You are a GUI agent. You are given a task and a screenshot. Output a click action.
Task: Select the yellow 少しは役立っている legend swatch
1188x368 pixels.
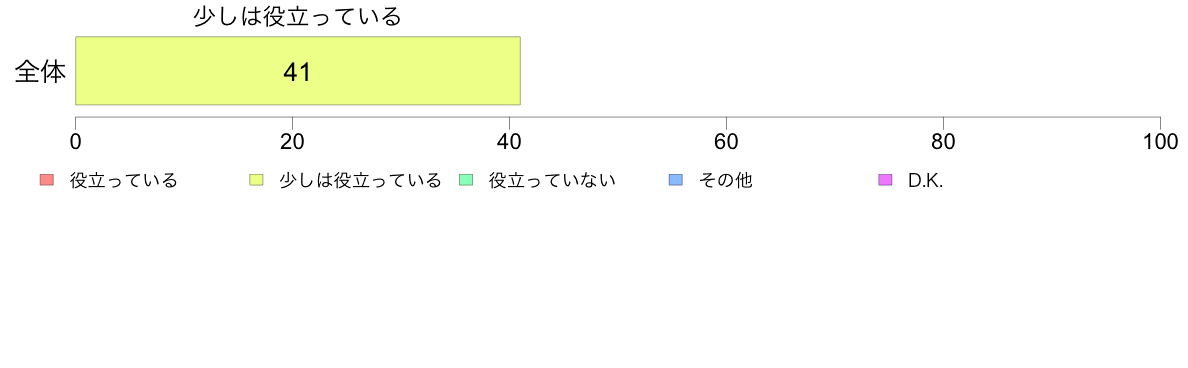point(256,180)
